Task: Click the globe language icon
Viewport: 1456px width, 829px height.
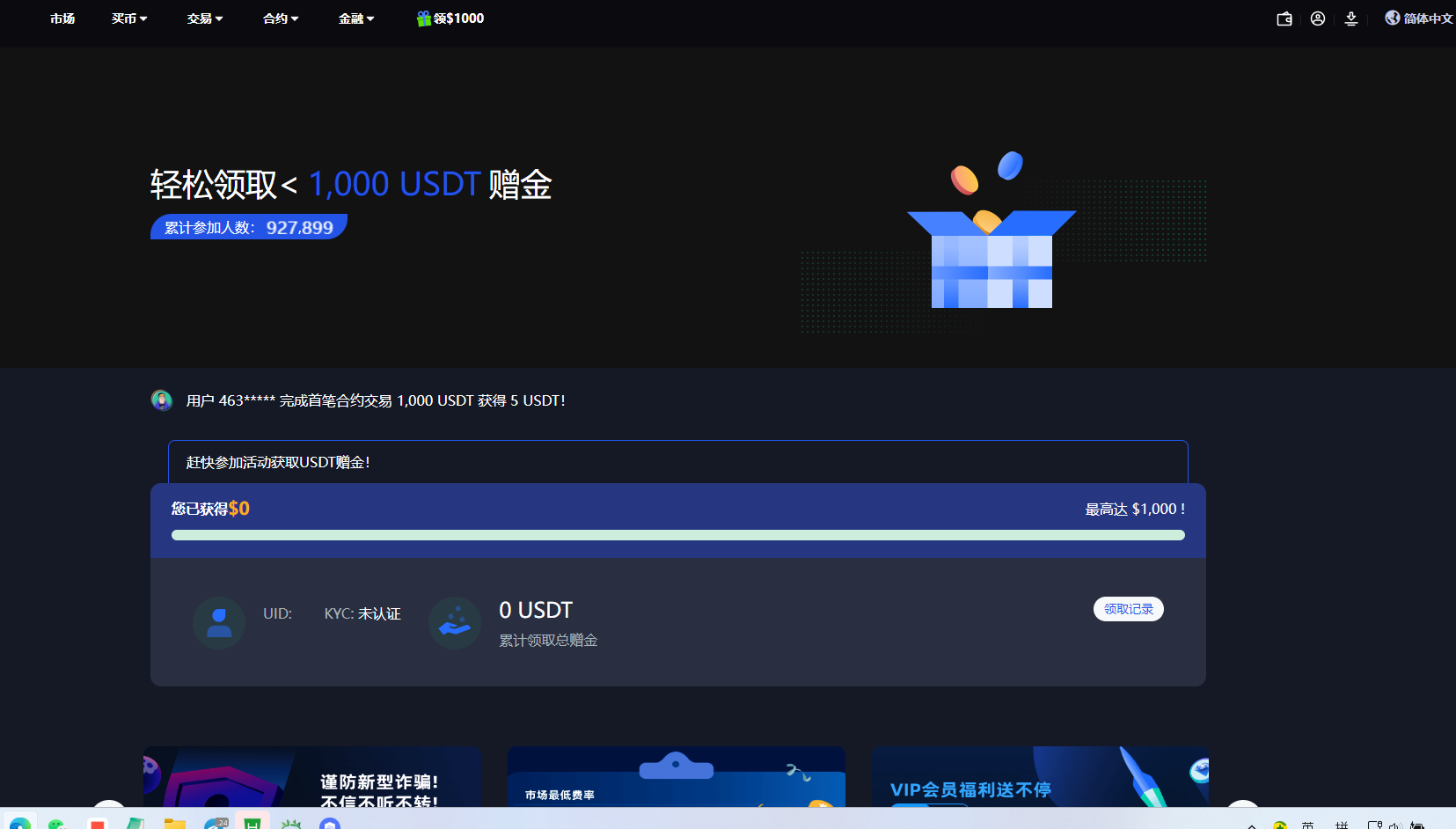Action: (1391, 17)
